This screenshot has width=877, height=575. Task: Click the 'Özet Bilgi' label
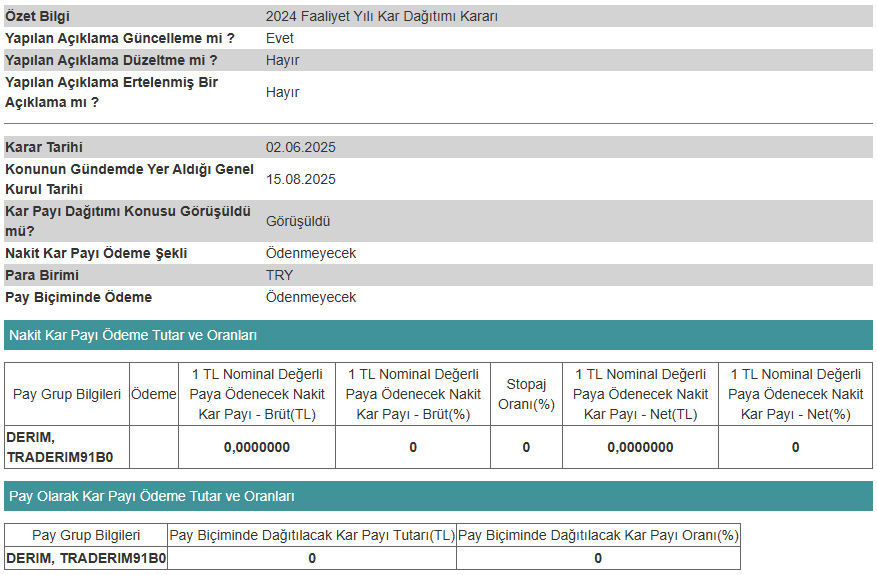click(x=37, y=16)
